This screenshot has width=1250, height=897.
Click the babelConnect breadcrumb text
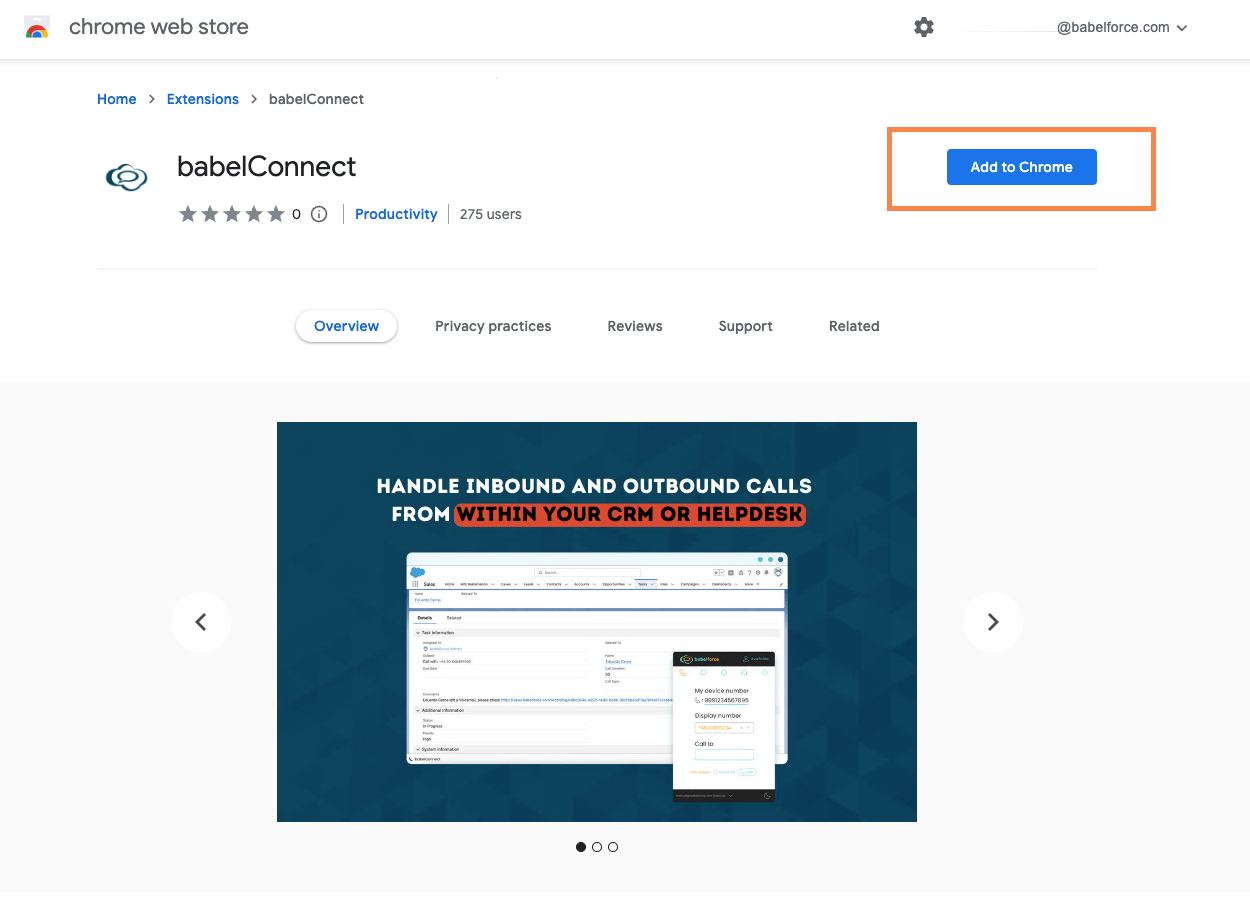click(316, 99)
